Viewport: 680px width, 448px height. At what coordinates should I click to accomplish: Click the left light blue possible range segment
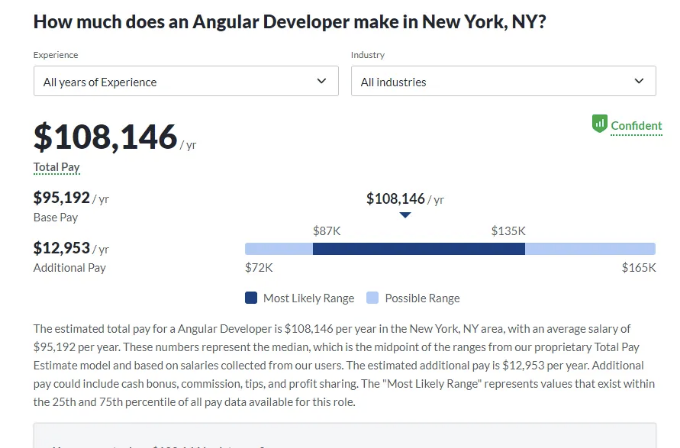click(x=279, y=249)
